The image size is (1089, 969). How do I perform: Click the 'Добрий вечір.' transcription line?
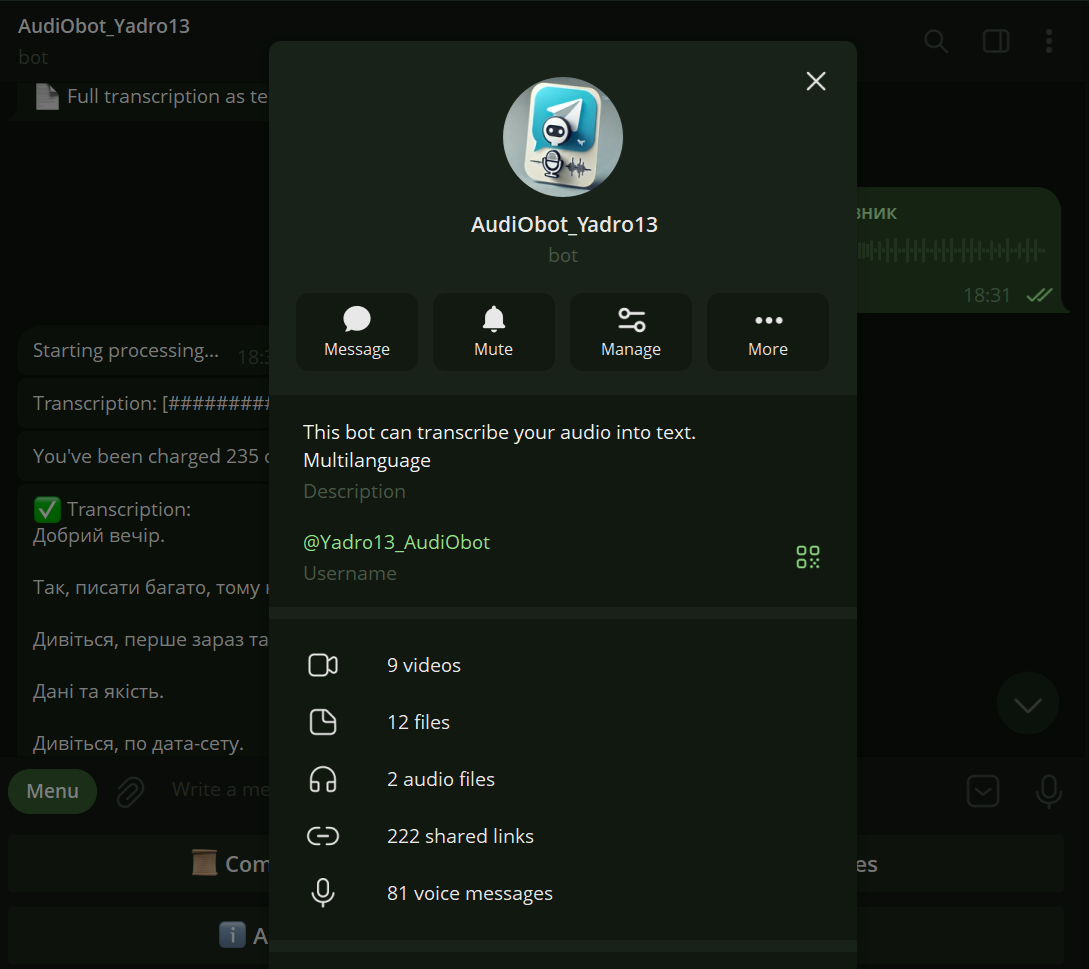pyautogui.click(x=99, y=536)
